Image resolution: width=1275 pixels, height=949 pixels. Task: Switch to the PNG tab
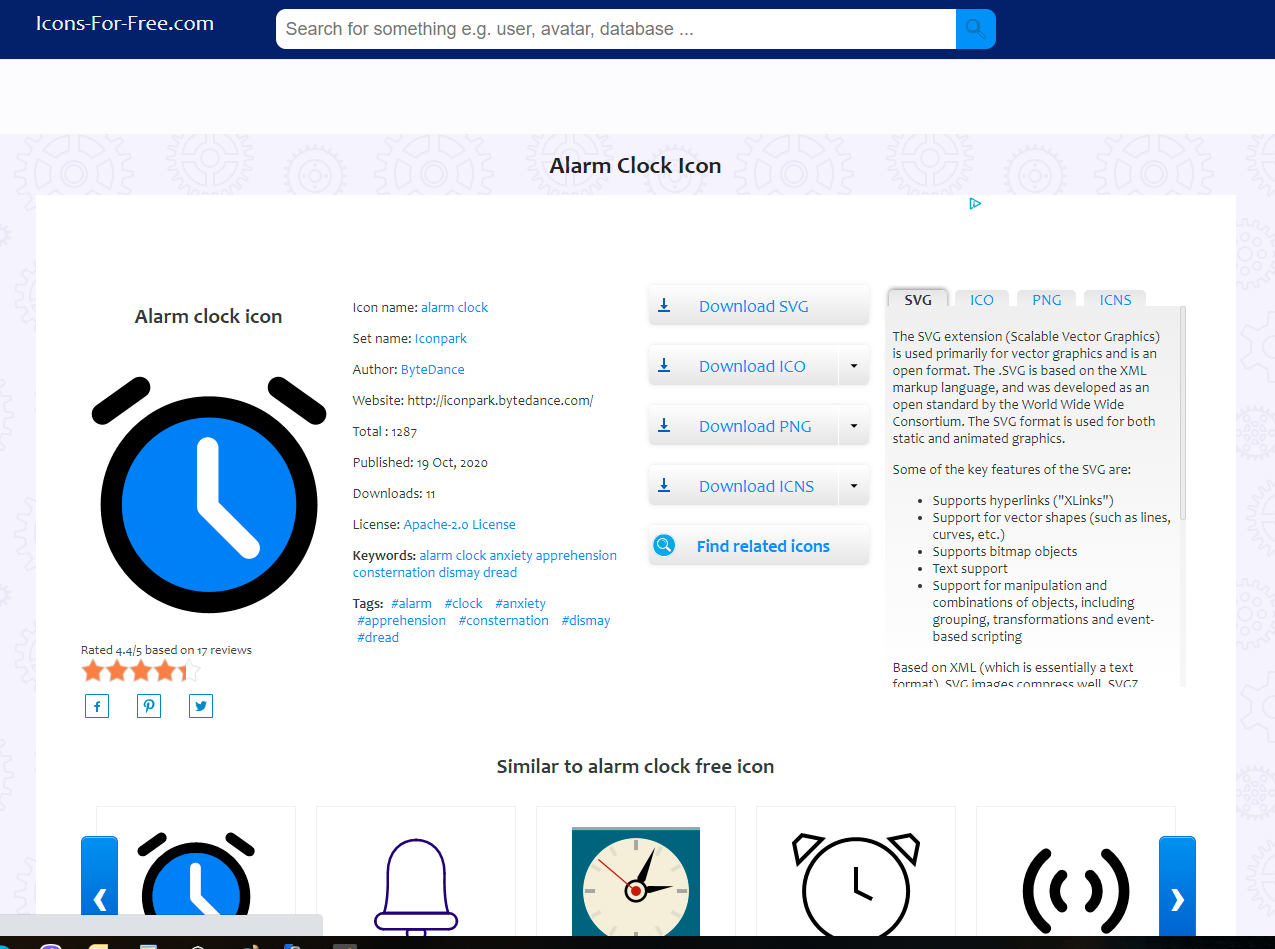pos(1047,299)
